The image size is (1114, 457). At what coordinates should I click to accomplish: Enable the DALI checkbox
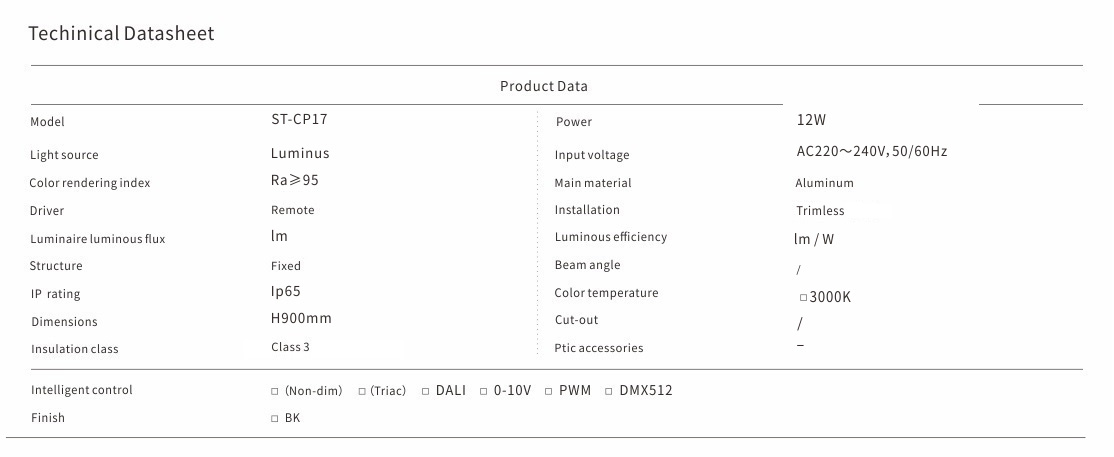(x=425, y=391)
